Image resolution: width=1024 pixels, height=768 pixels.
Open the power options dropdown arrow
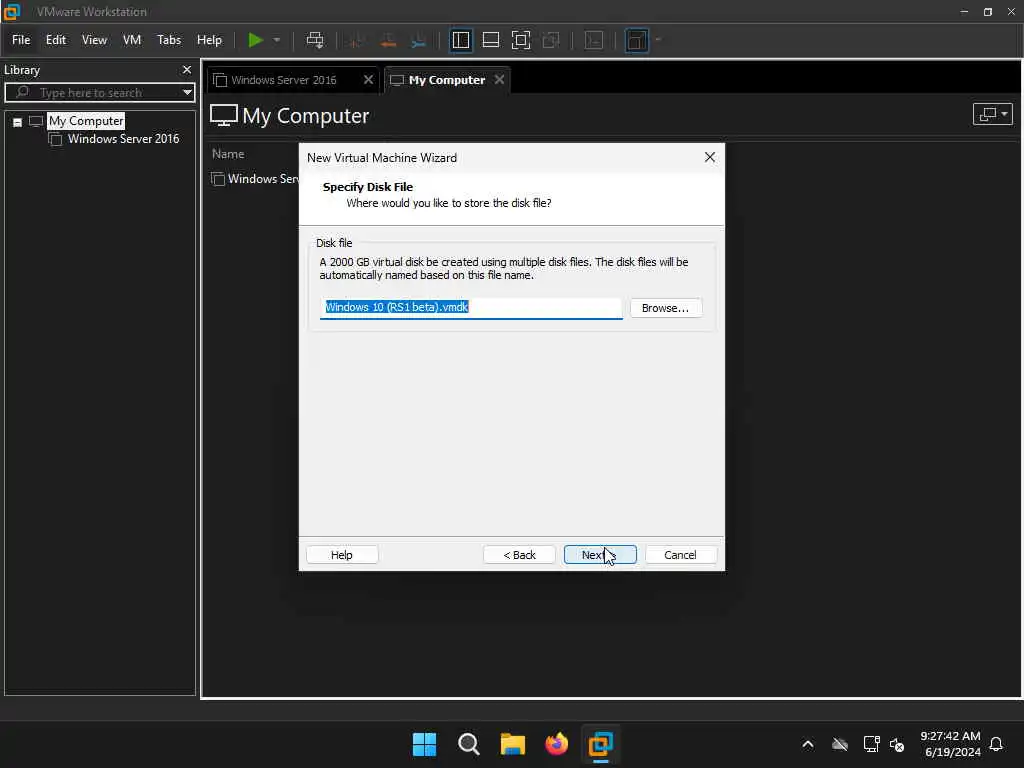point(277,40)
